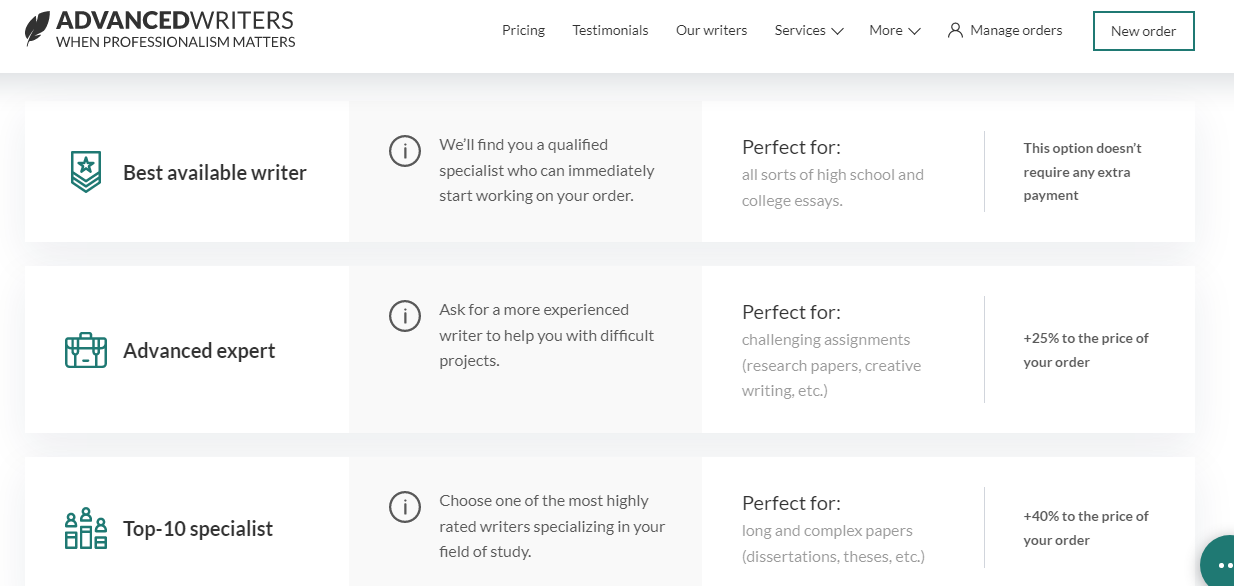The image size is (1234, 586).
Task: Click the Top-10 specialist podium icon
Action: [x=86, y=528]
